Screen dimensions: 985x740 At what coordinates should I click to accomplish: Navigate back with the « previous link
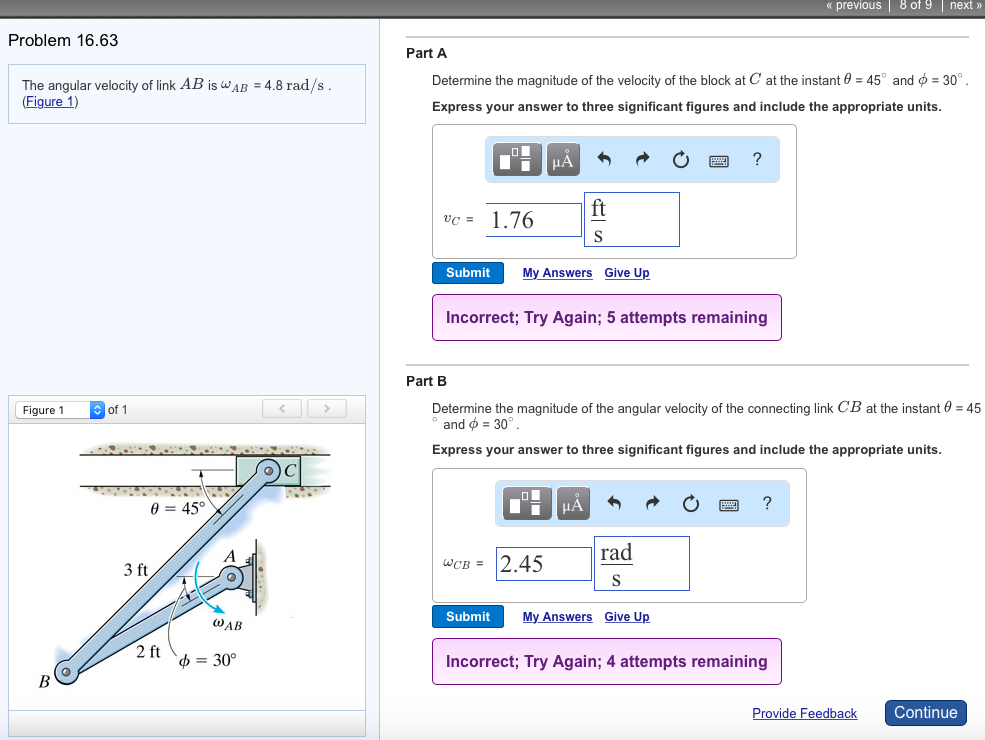coord(852,5)
